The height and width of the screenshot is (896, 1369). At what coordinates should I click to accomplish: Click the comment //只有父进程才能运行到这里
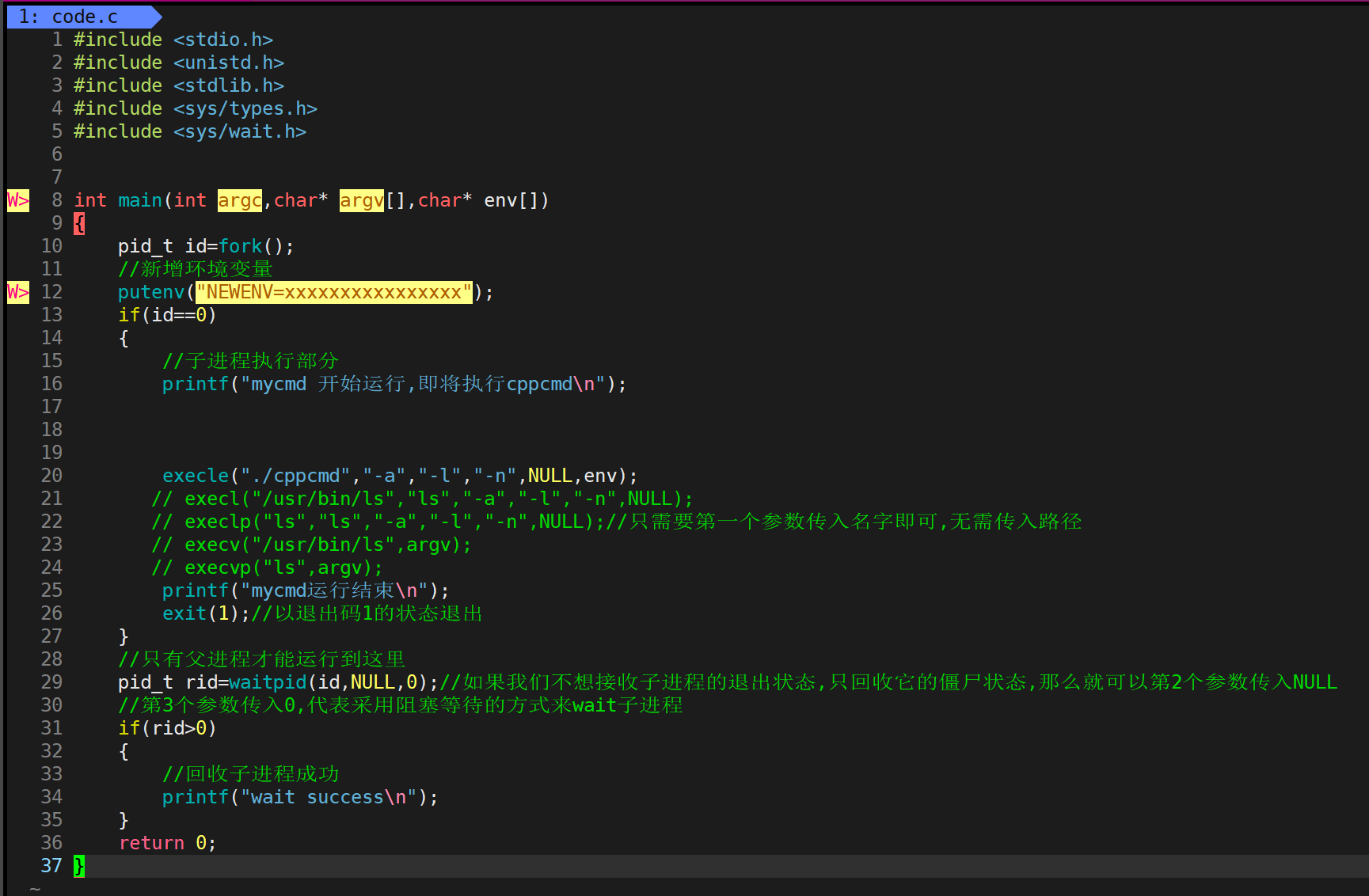(x=262, y=659)
